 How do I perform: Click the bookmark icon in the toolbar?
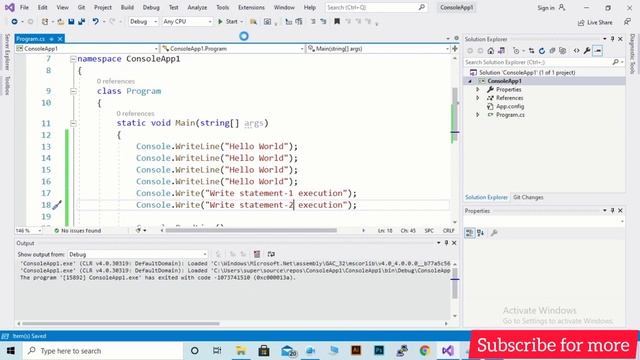[x=337, y=22]
